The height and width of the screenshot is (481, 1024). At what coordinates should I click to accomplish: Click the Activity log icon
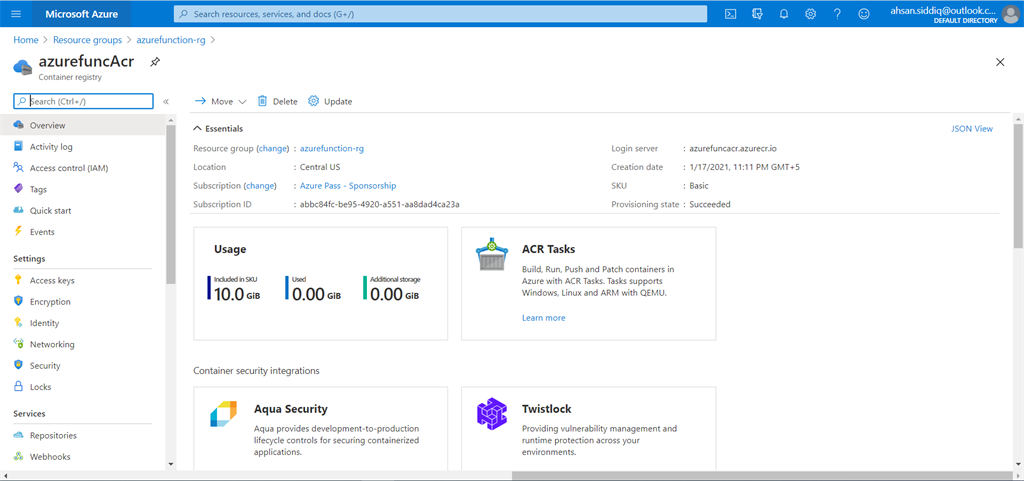pyautogui.click(x=18, y=146)
